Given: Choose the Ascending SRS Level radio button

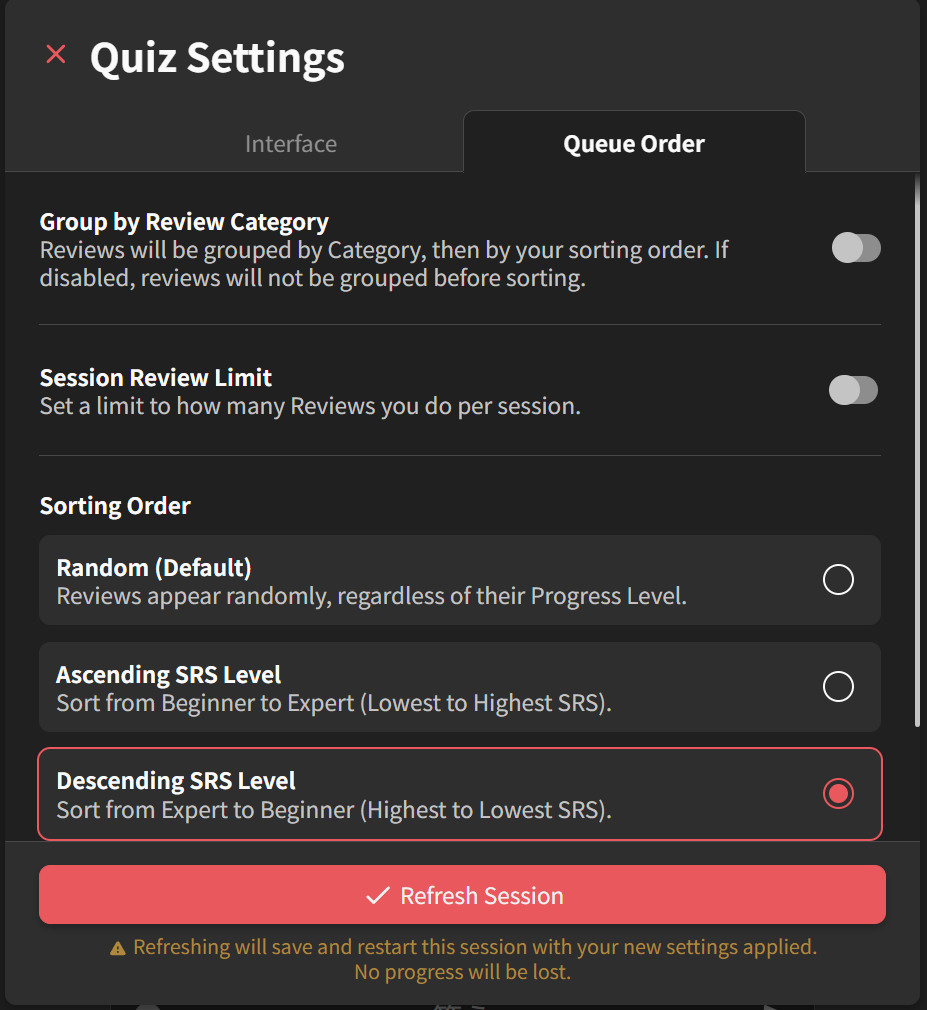Looking at the screenshot, I should [x=838, y=686].
